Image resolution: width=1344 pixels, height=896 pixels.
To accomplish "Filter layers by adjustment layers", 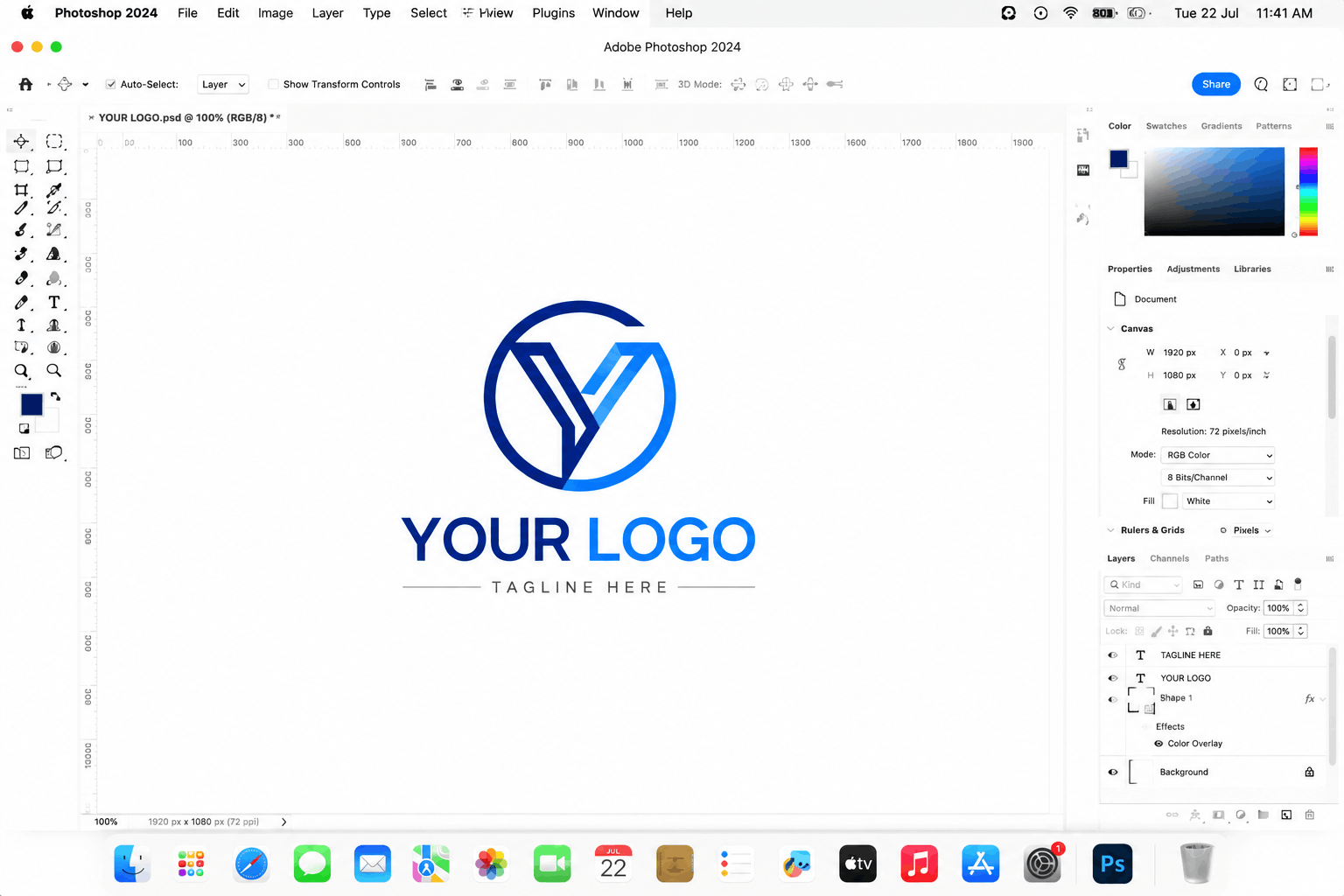I will (x=1219, y=584).
